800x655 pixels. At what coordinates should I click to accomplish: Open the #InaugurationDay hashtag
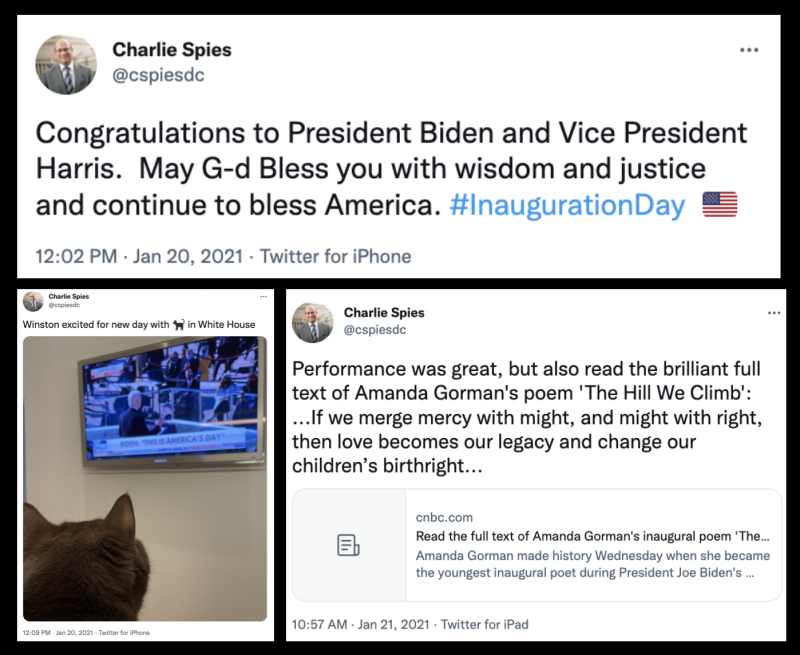[x=567, y=205]
